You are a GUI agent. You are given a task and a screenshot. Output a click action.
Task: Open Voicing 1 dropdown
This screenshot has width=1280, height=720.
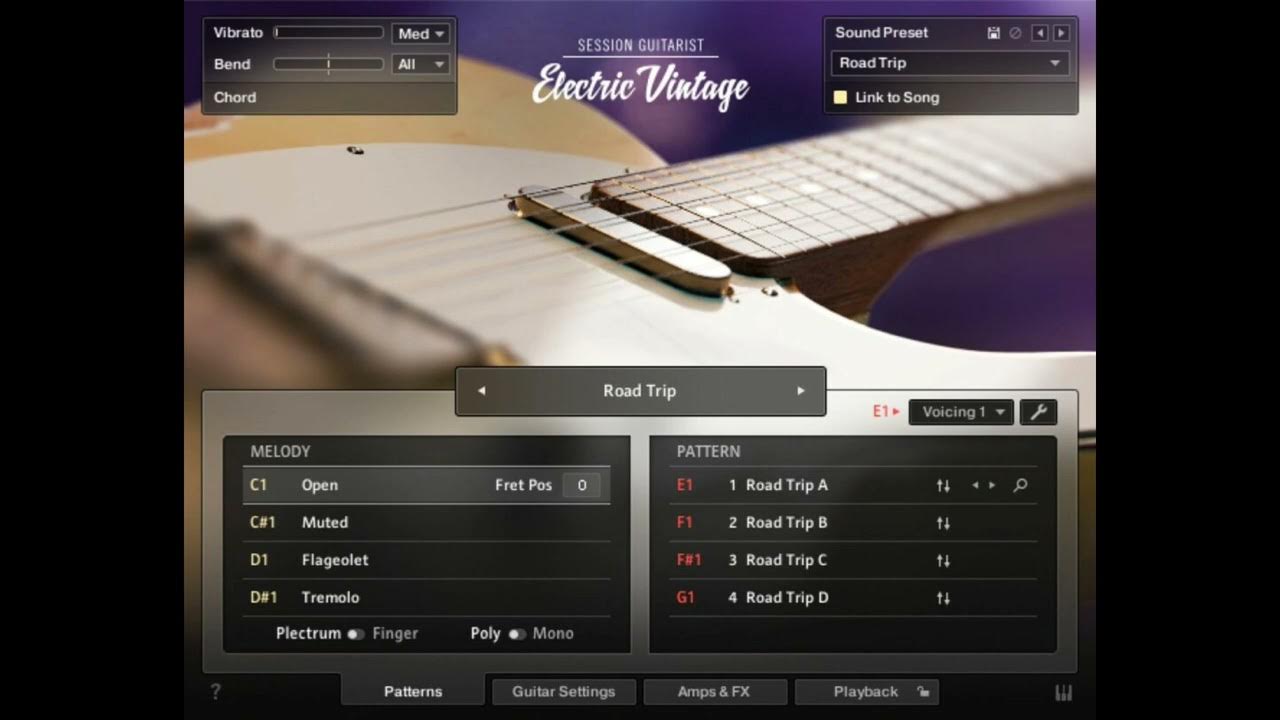pyautogui.click(x=961, y=412)
